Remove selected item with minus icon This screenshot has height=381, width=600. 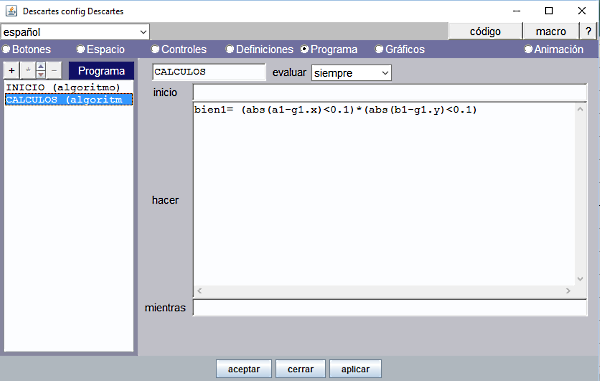(x=54, y=70)
